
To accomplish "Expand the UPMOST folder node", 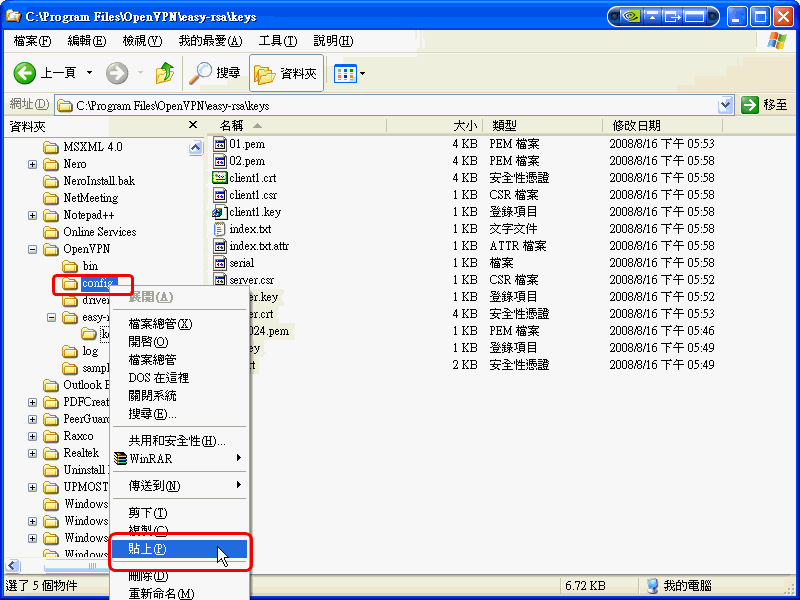I will [x=33, y=487].
